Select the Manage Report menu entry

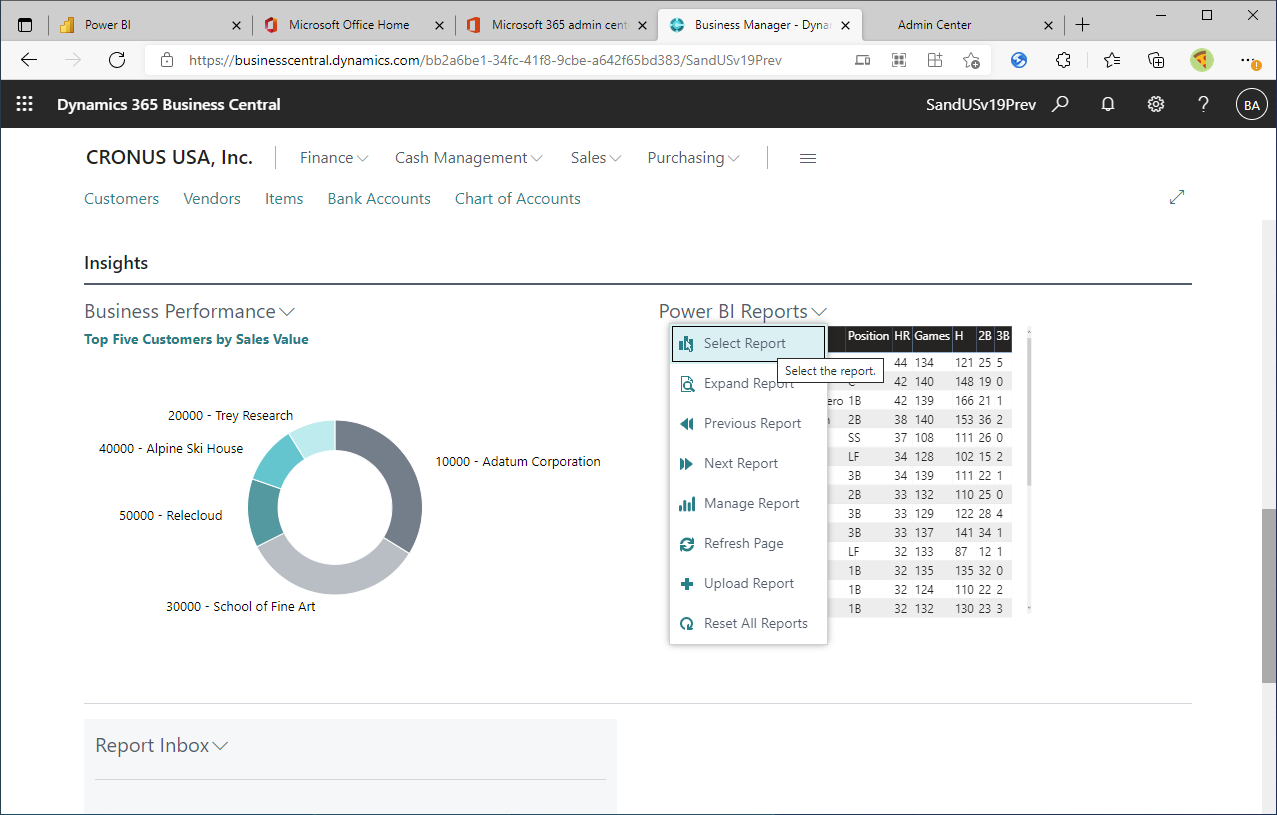[748, 503]
